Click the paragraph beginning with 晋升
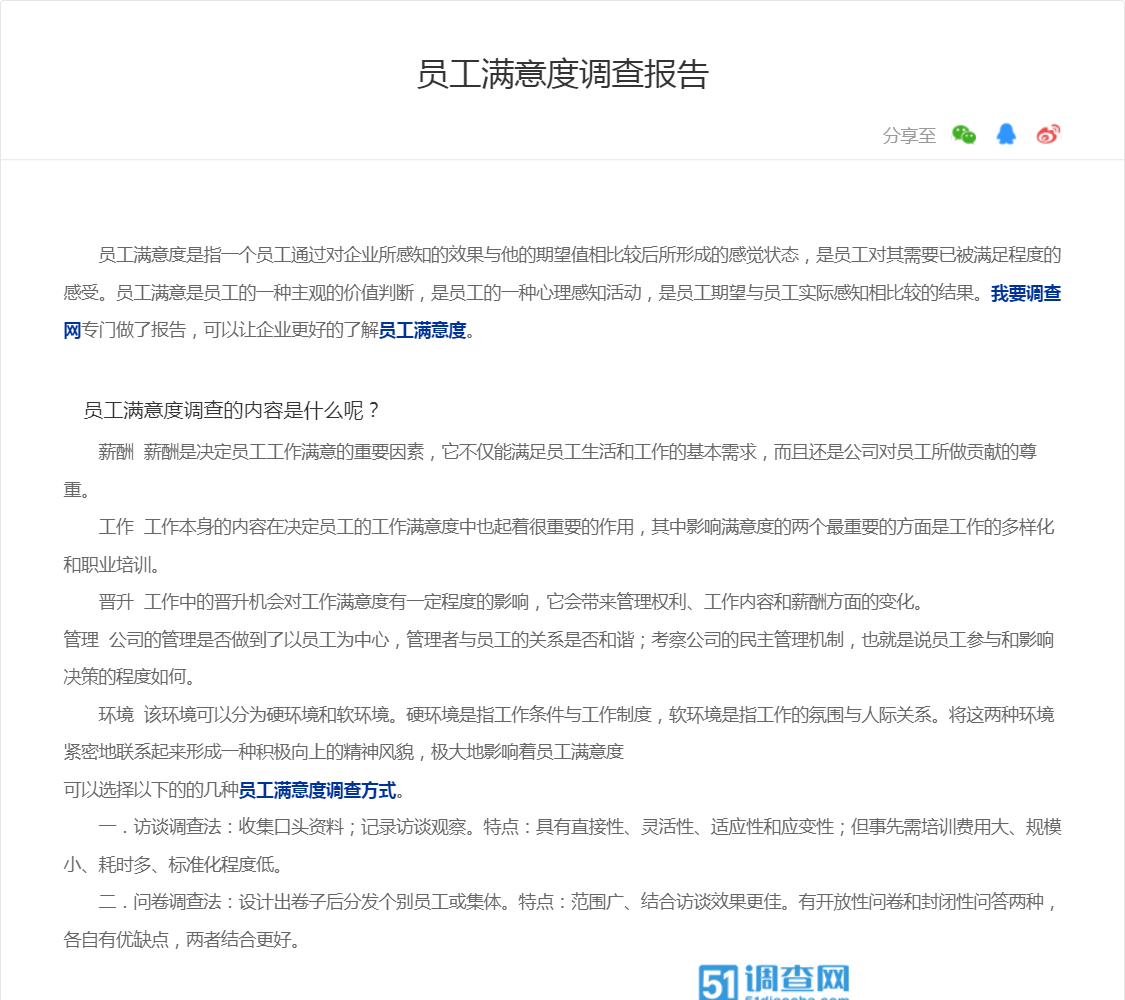This screenshot has height=1000, width=1125. point(510,602)
